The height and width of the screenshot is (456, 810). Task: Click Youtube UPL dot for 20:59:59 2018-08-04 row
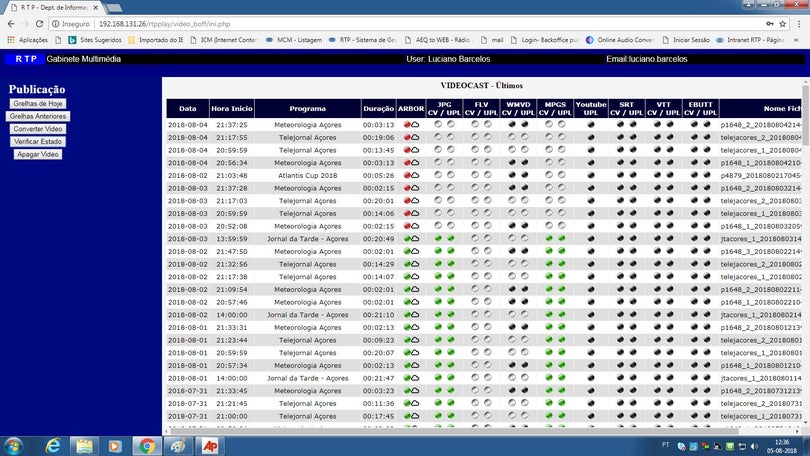point(591,150)
